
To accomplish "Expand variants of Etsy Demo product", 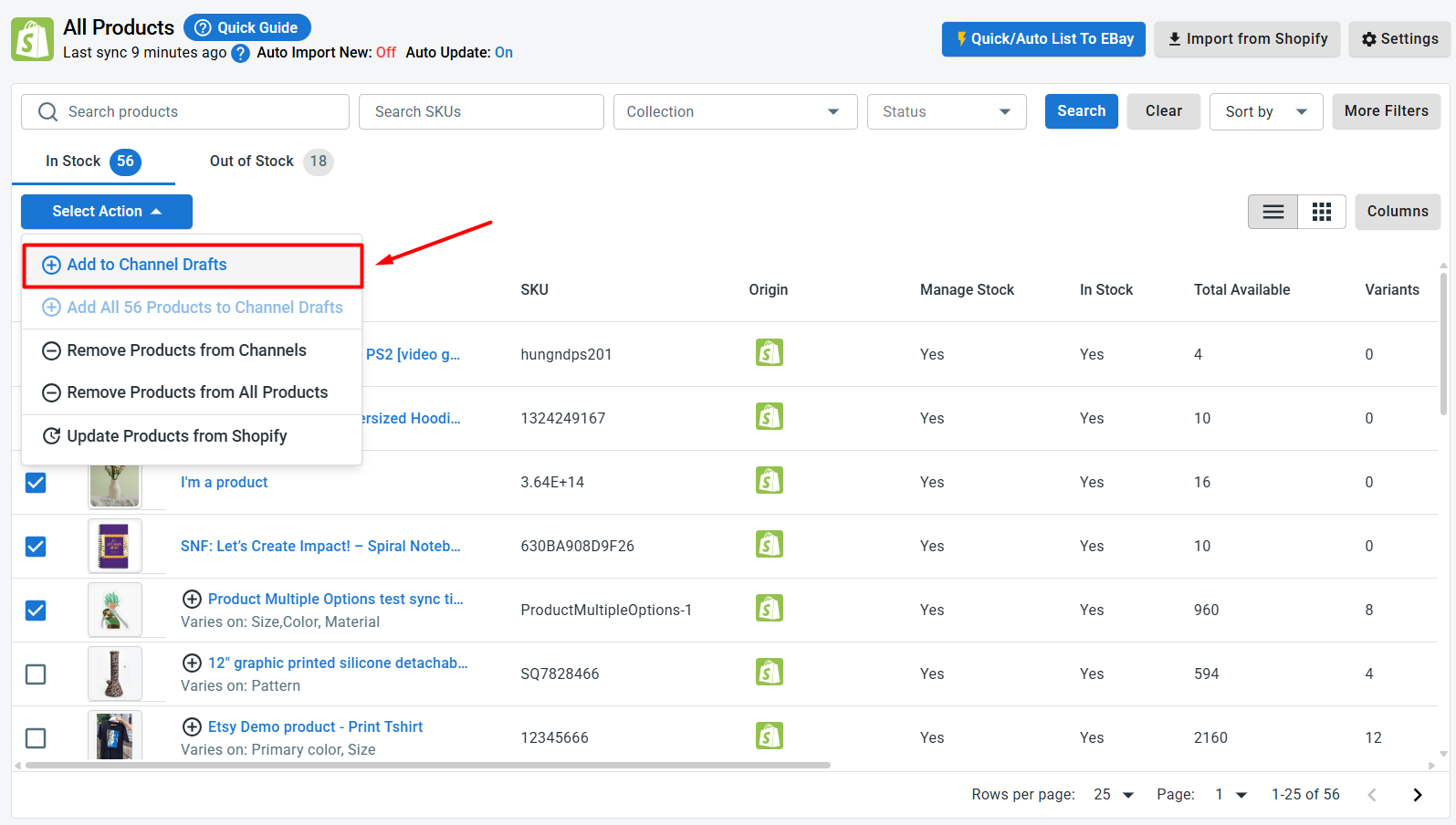I will click(x=192, y=727).
